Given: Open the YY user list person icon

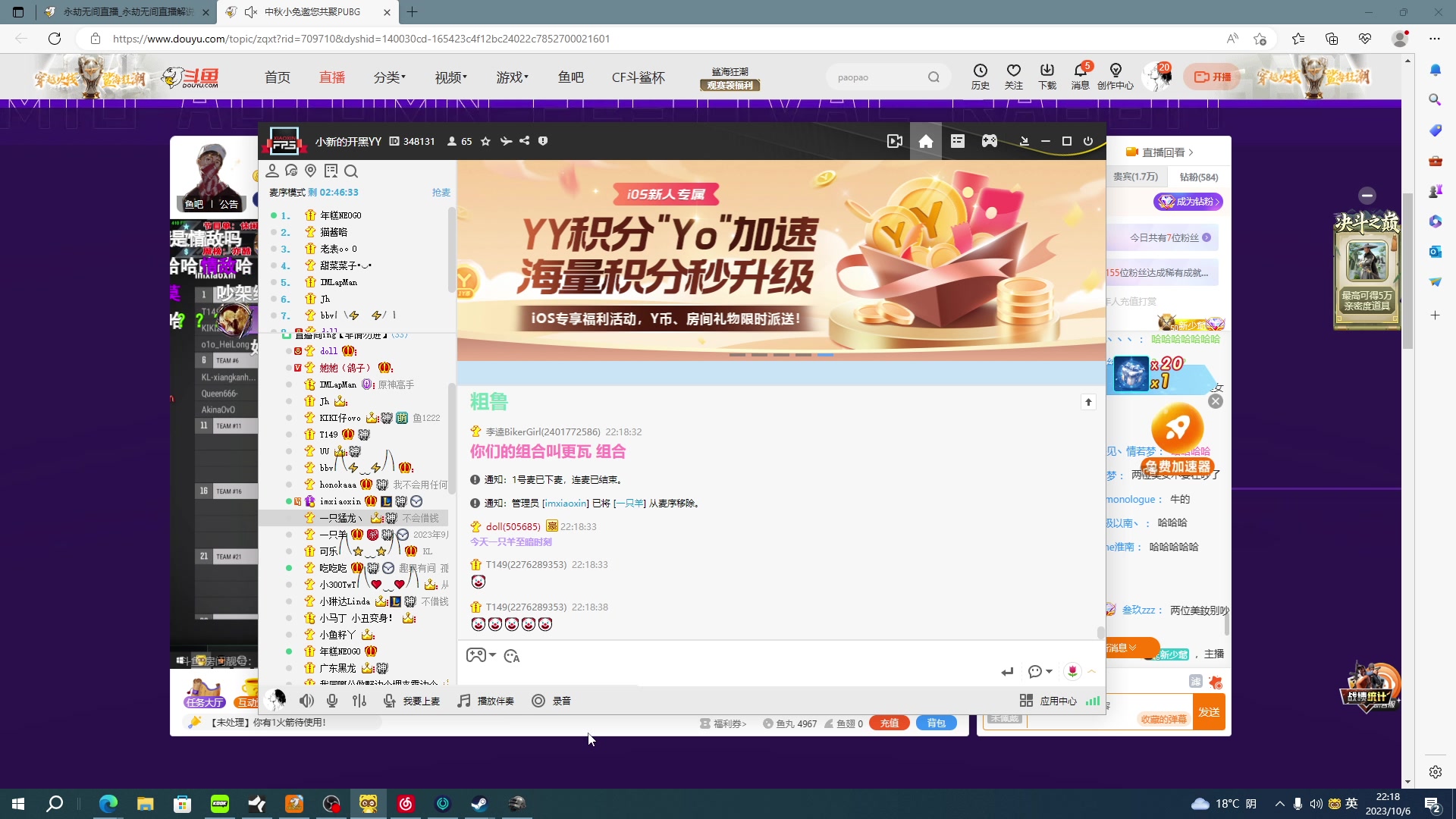Looking at the screenshot, I should point(272,171).
